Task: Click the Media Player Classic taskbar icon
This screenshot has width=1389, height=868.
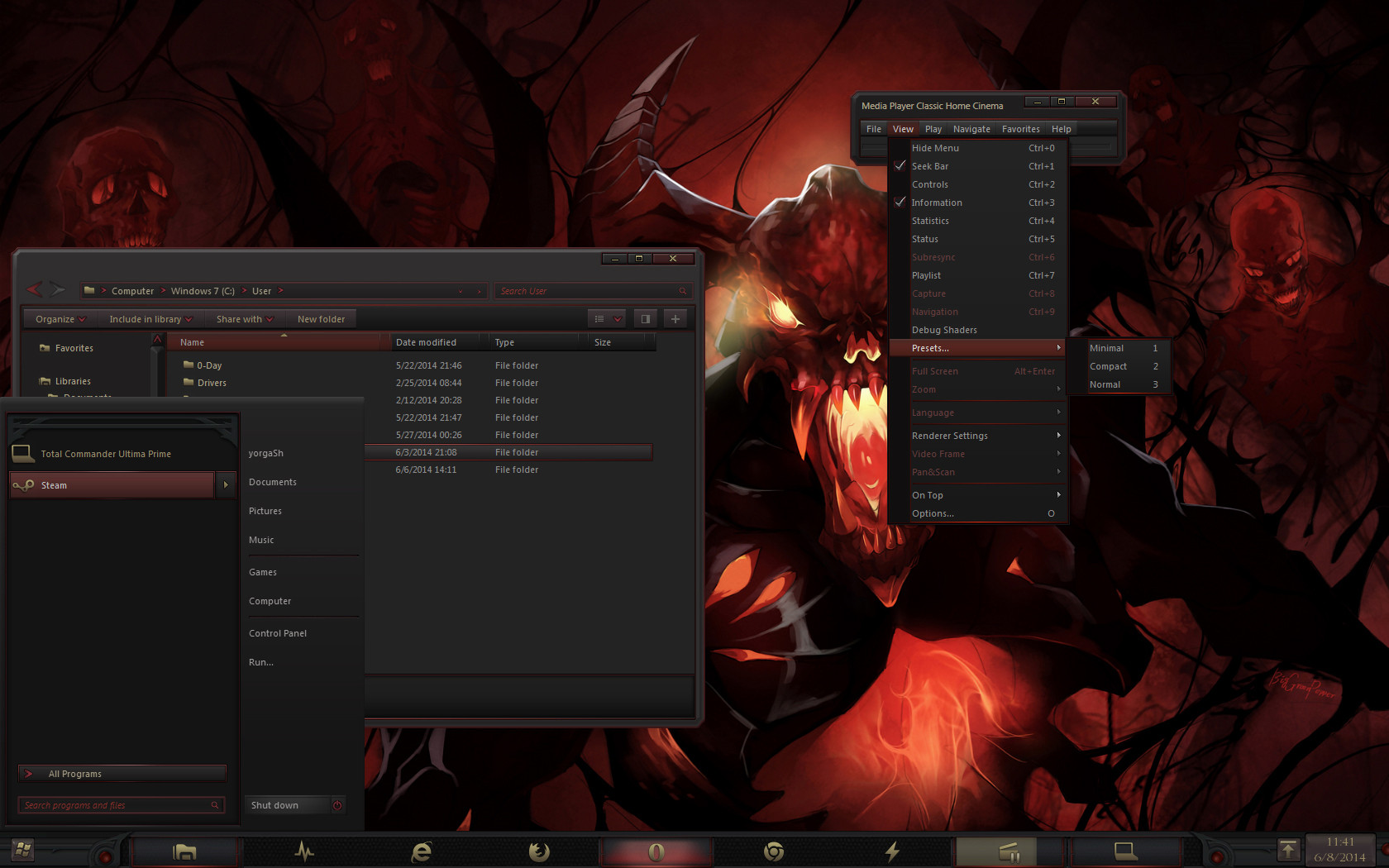Action: click(1010, 851)
